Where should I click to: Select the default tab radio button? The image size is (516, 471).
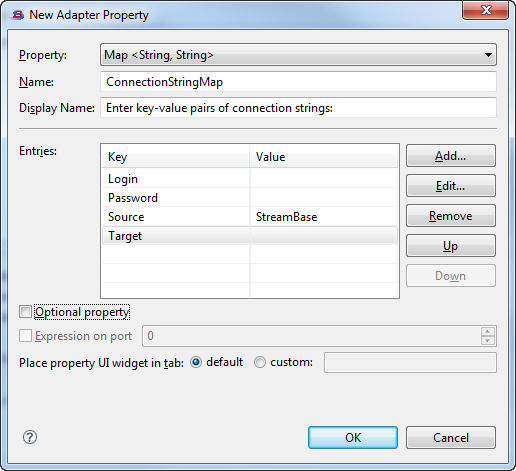[196, 362]
